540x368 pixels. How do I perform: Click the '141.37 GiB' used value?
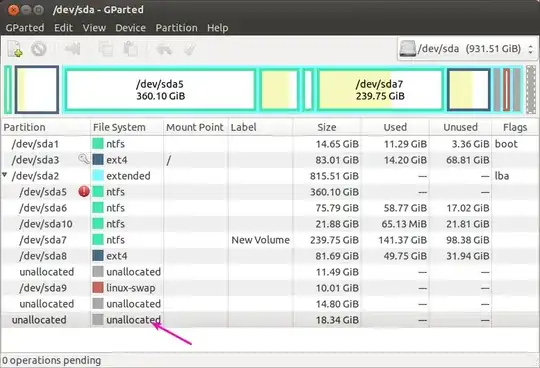click(403, 240)
